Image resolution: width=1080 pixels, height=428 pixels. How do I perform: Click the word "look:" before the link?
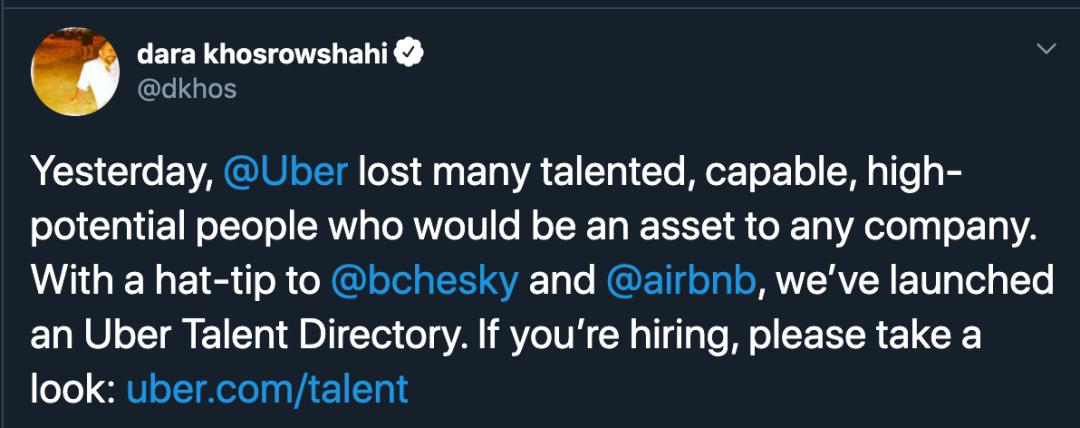tap(72, 388)
